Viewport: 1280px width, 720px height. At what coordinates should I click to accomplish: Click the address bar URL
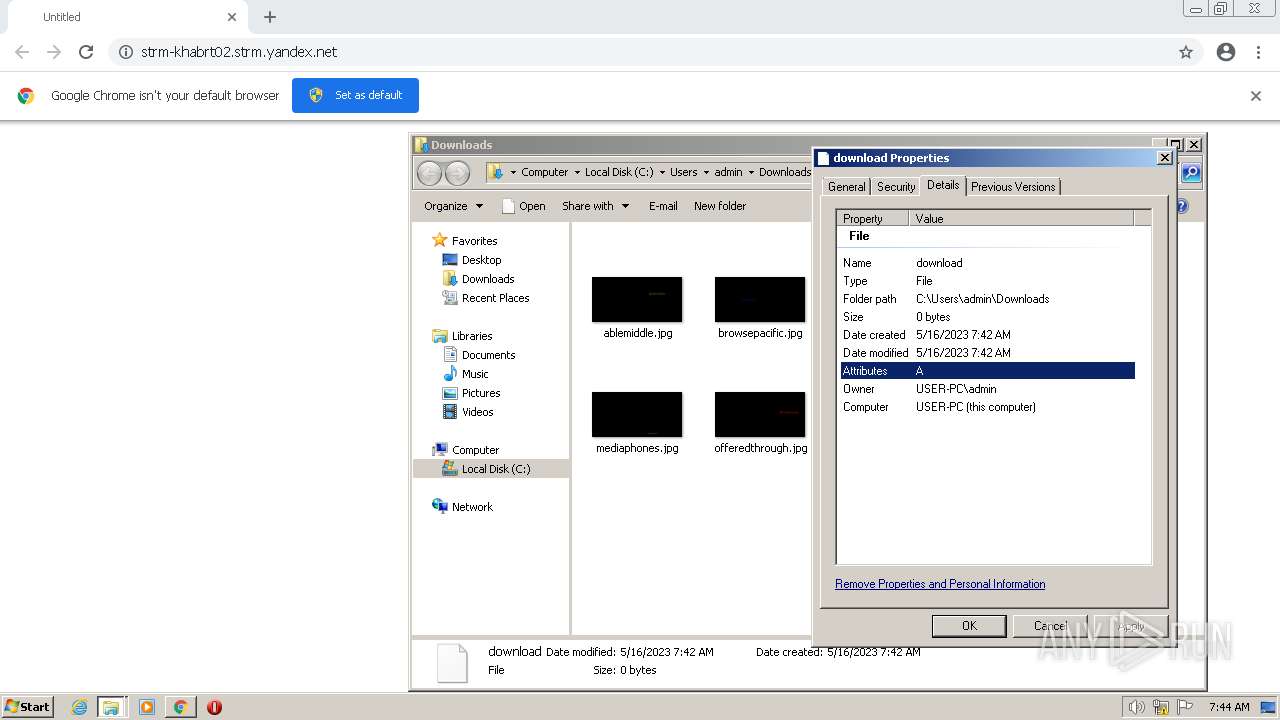click(239, 52)
